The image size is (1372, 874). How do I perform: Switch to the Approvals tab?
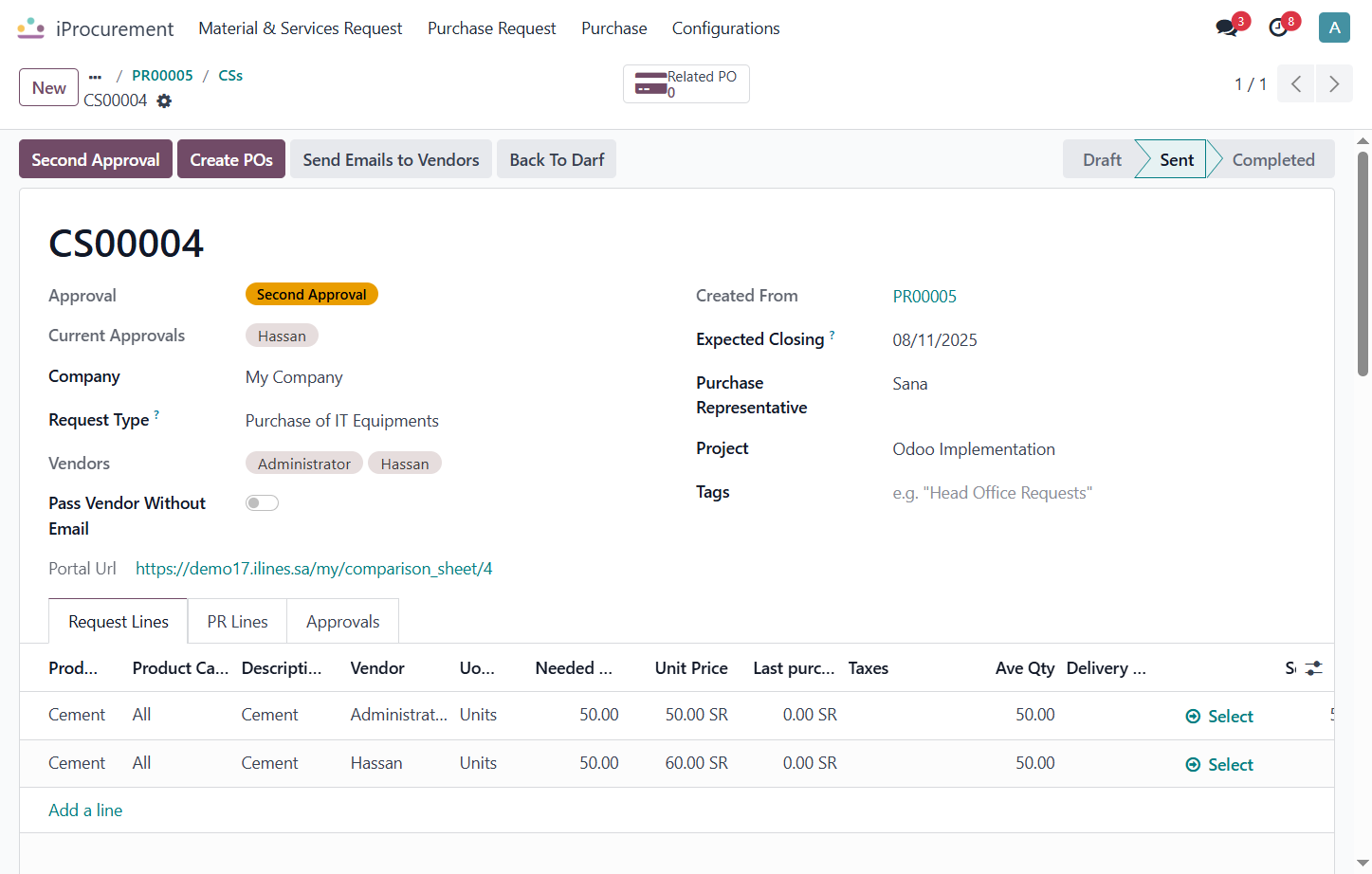coord(342,622)
